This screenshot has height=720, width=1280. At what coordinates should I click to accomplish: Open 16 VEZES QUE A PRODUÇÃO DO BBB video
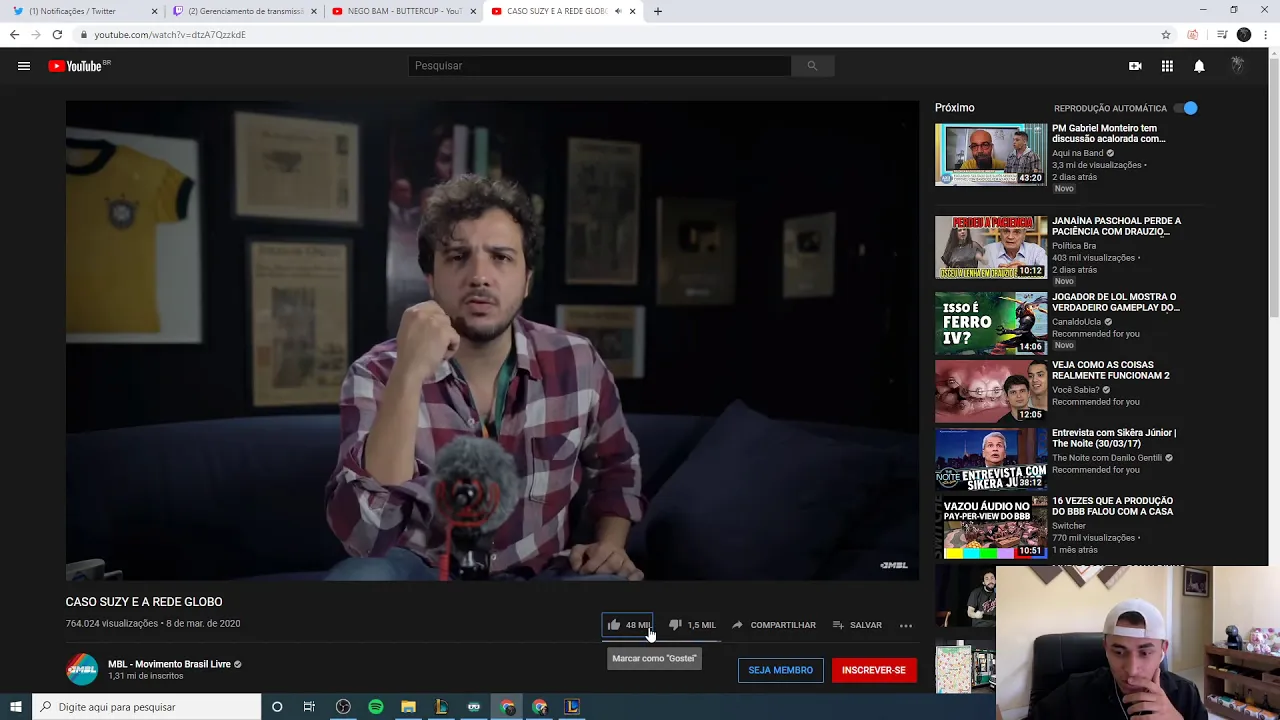point(1112,506)
